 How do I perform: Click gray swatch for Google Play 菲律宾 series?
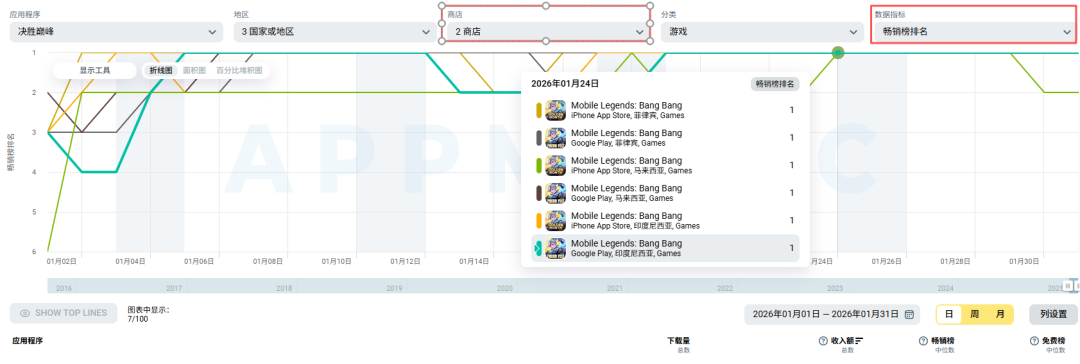pyautogui.click(x=539, y=138)
